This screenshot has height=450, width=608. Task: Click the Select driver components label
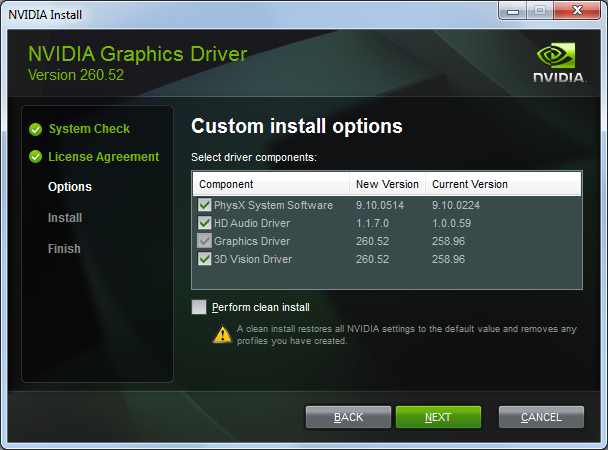pyautogui.click(x=254, y=157)
